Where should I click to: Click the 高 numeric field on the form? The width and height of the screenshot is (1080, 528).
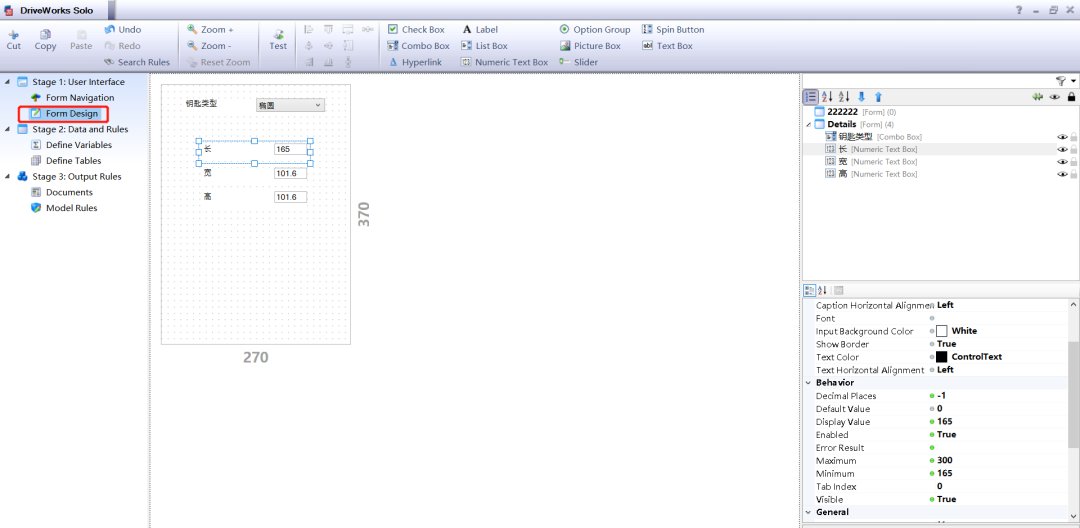click(290, 197)
